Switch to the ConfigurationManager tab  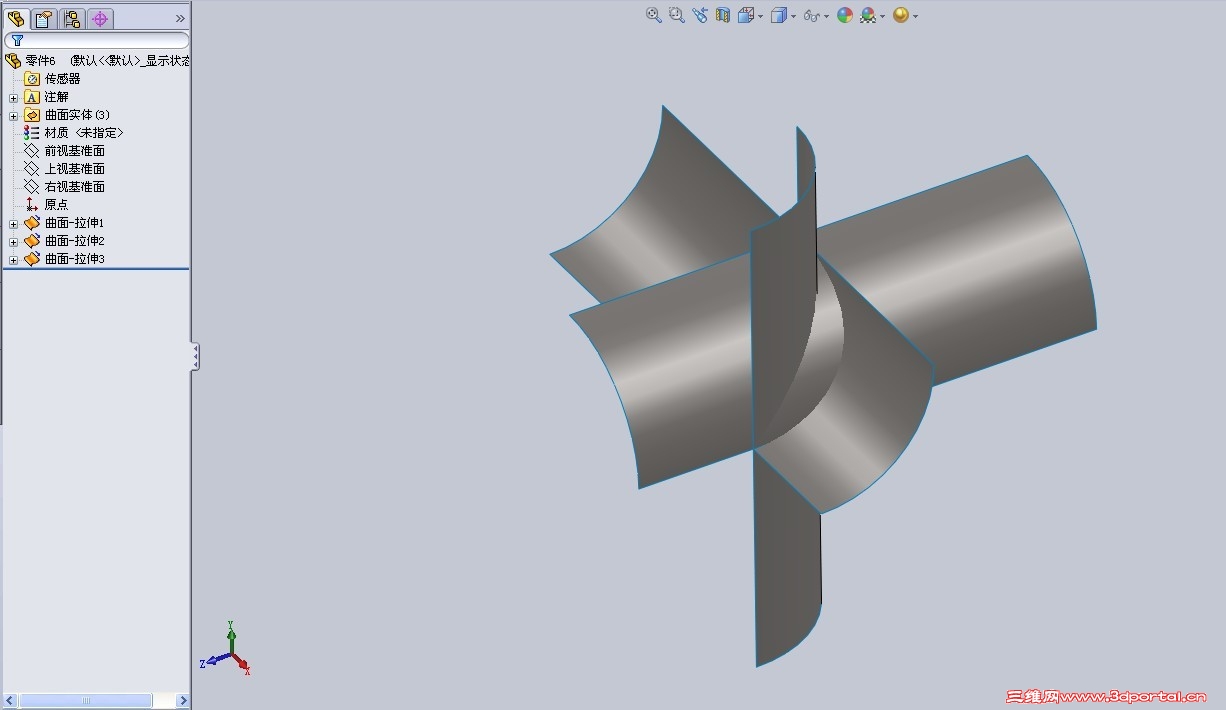(72, 18)
